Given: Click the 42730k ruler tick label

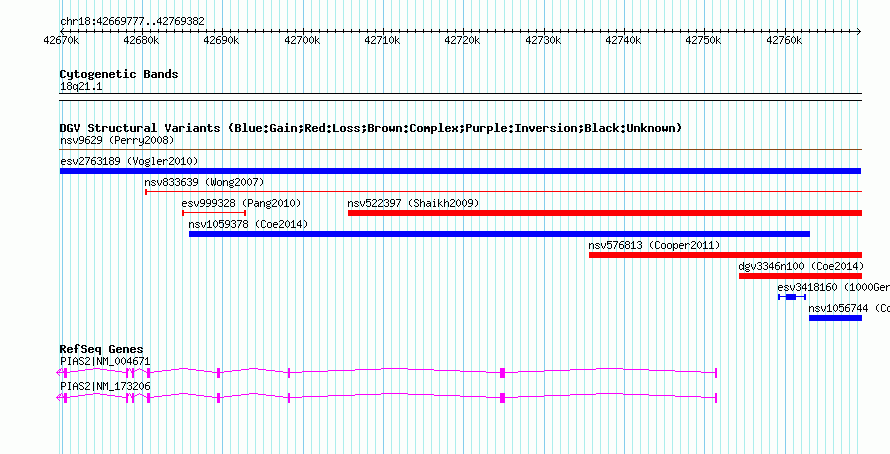Looking at the screenshot, I should pyautogui.click(x=544, y=40).
